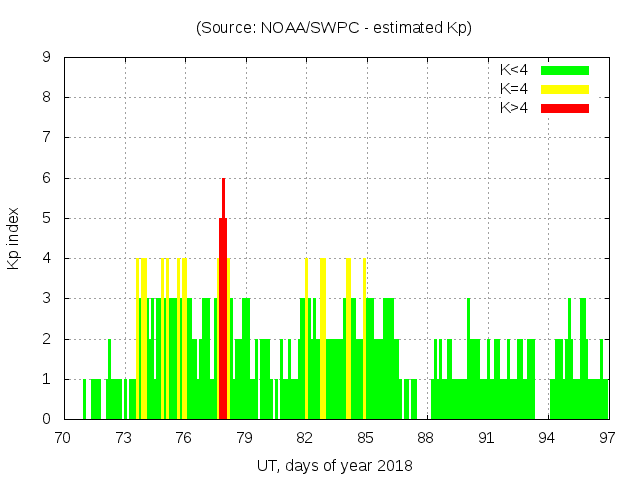Click x-axis tick label 76
The width and height of the screenshot is (640, 480).
pos(184,437)
